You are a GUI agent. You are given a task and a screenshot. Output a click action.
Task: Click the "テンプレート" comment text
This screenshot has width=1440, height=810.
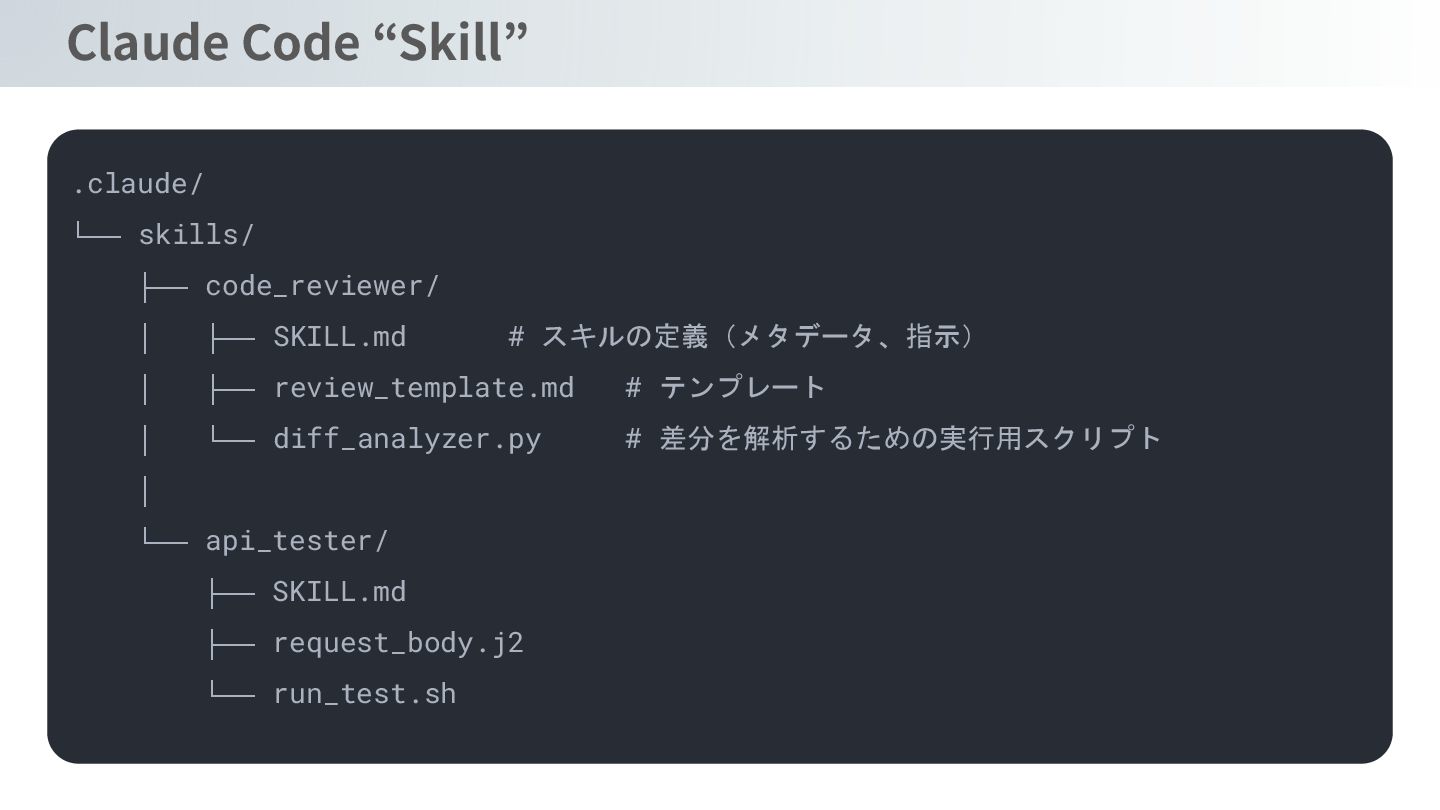(743, 388)
